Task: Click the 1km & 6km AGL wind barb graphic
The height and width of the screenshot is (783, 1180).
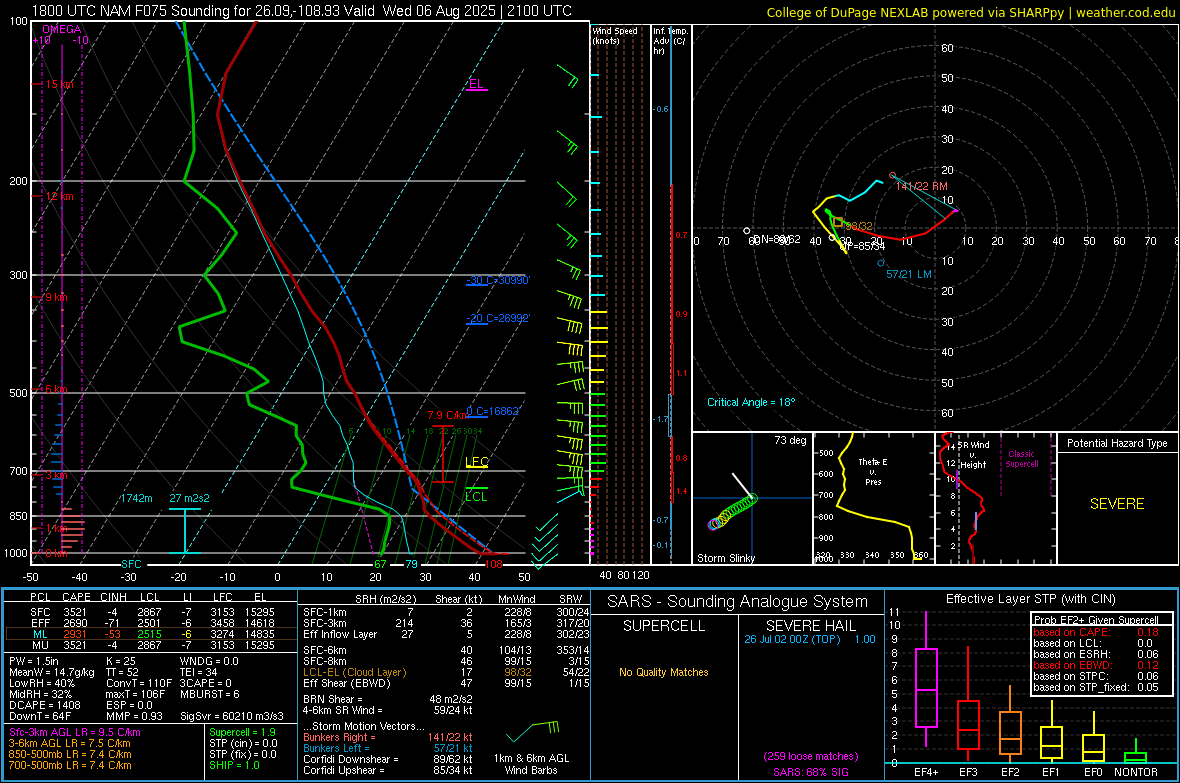Action: coord(533,732)
